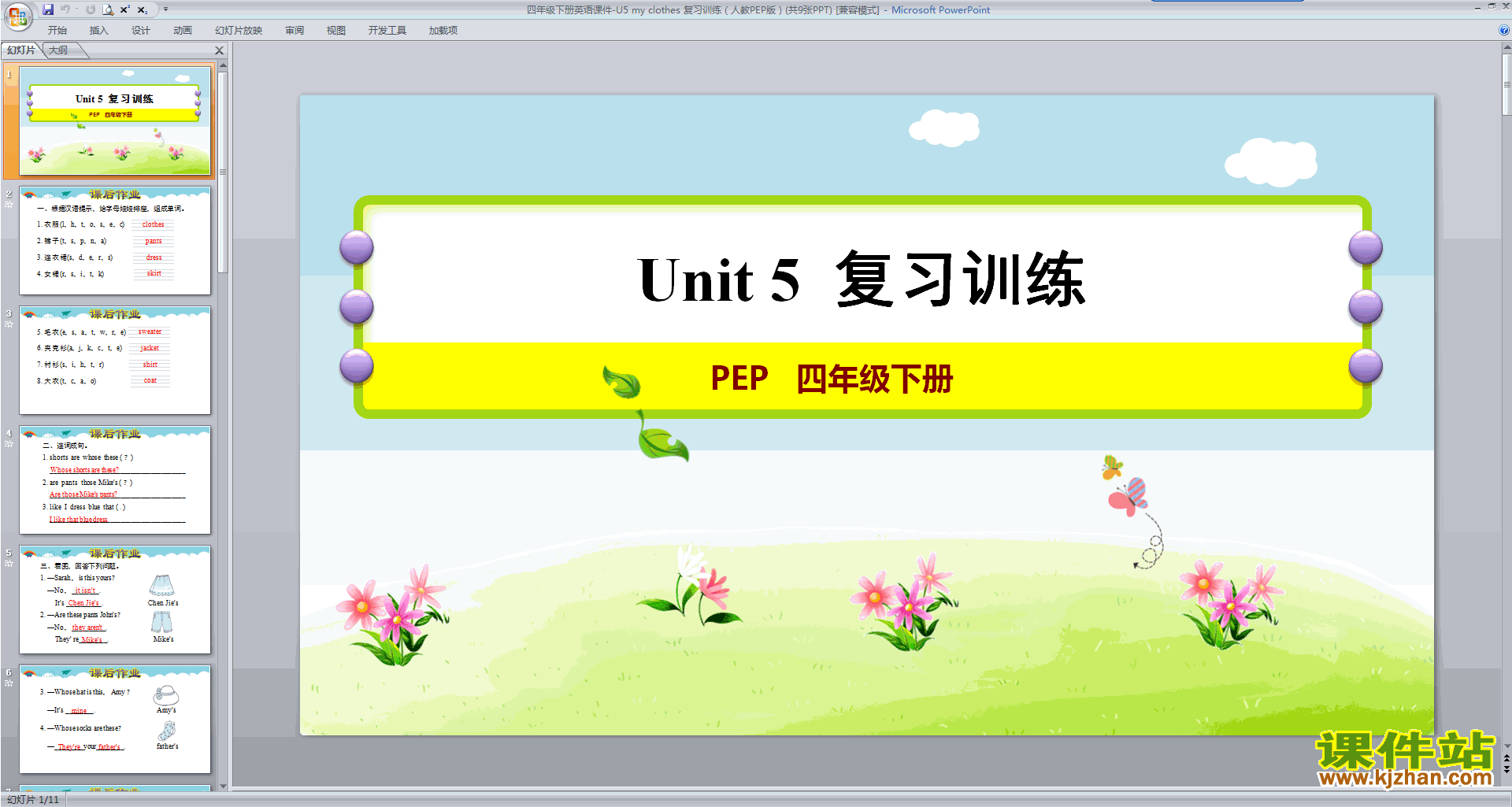Switch to the 大纲 outline tab
This screenshot has width=1512, height=807.
point(59,50)
